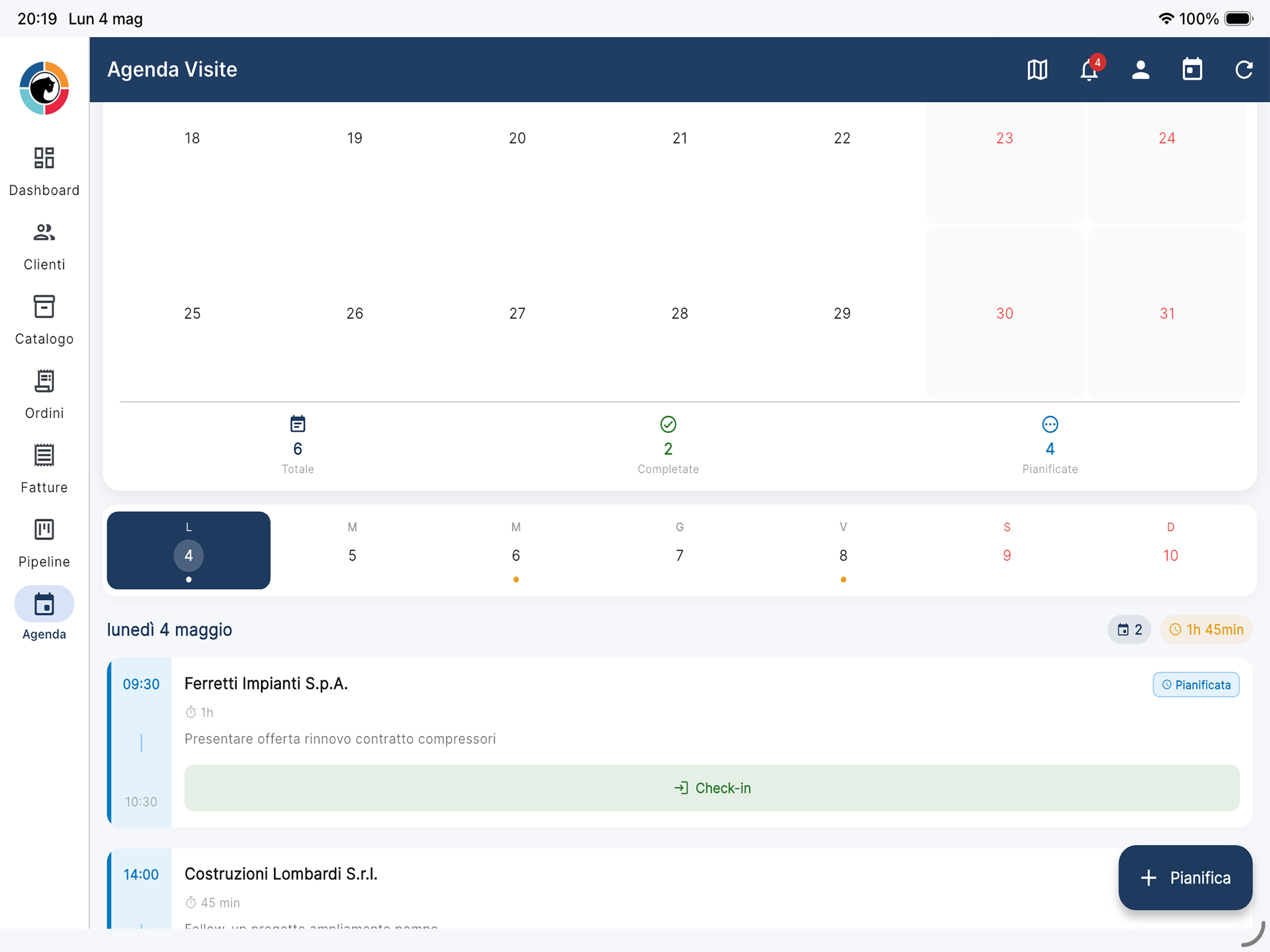Tap the Pianificata status badge
The height and width of the screenshot is (952, 1270).
coord(1196,684)
